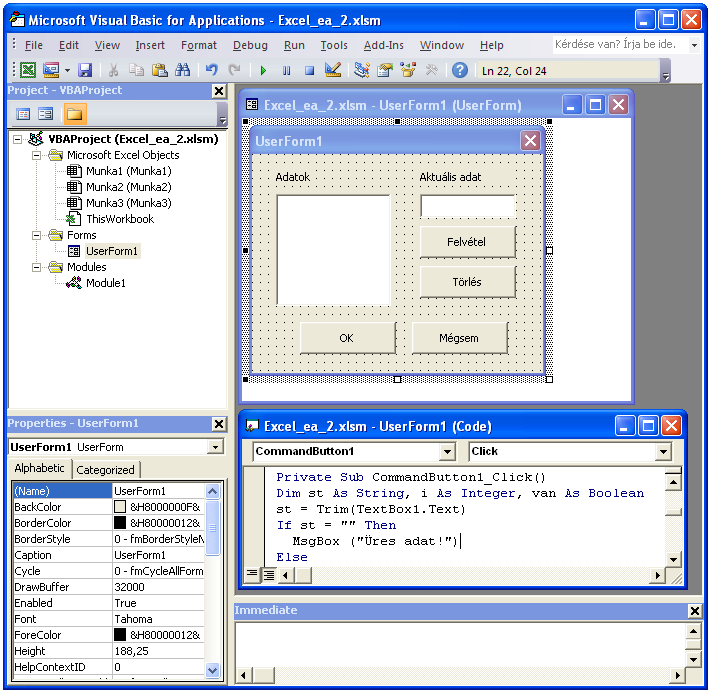Open the UserForm1 object dropdown in Properties
Image resolution: width=712 pixels, height=694 pixels.
tap(215, 447)
